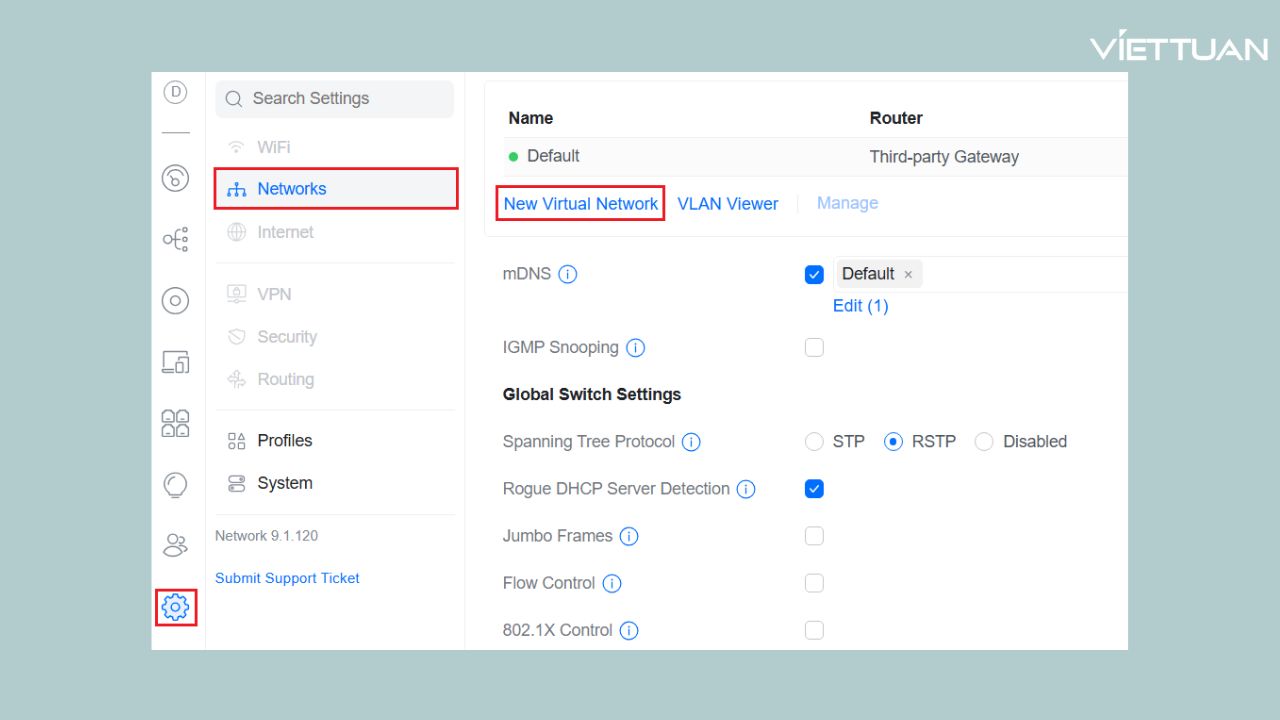This screenshot has height=720, width=1280.
Task: Click the info icon next to Jumbo Frames
Action: pos(629,536)
